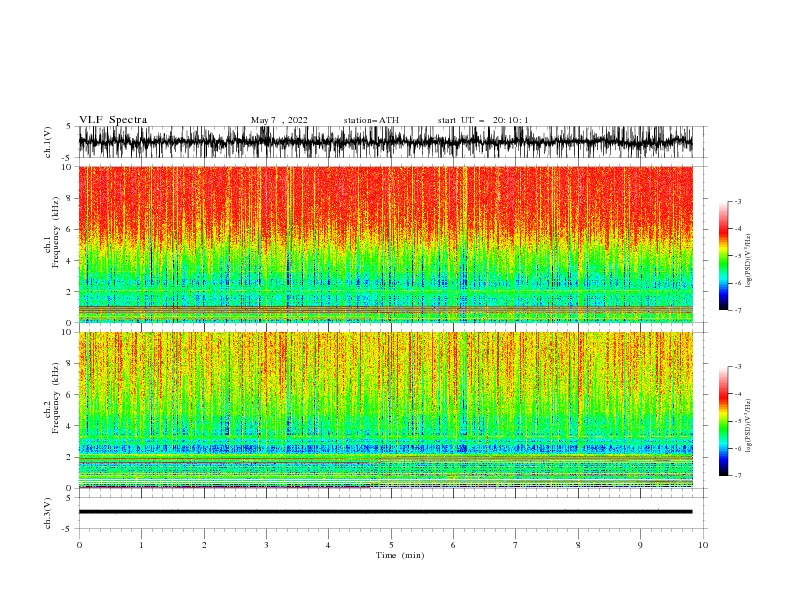Click the "ch.2 Frequency (kHz)" axis label

point(52,398)
